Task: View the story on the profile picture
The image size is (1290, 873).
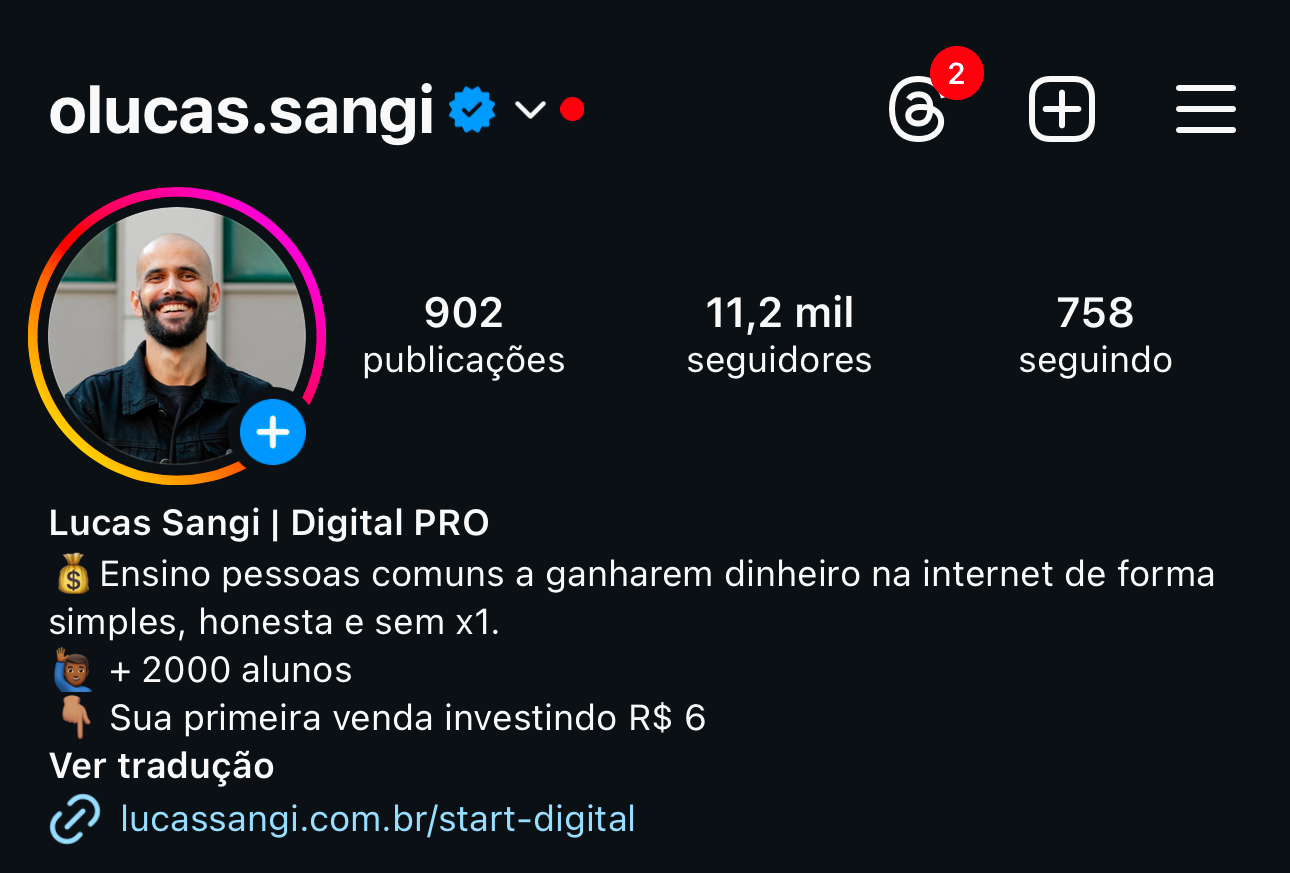Action: [x=177, y=335]
